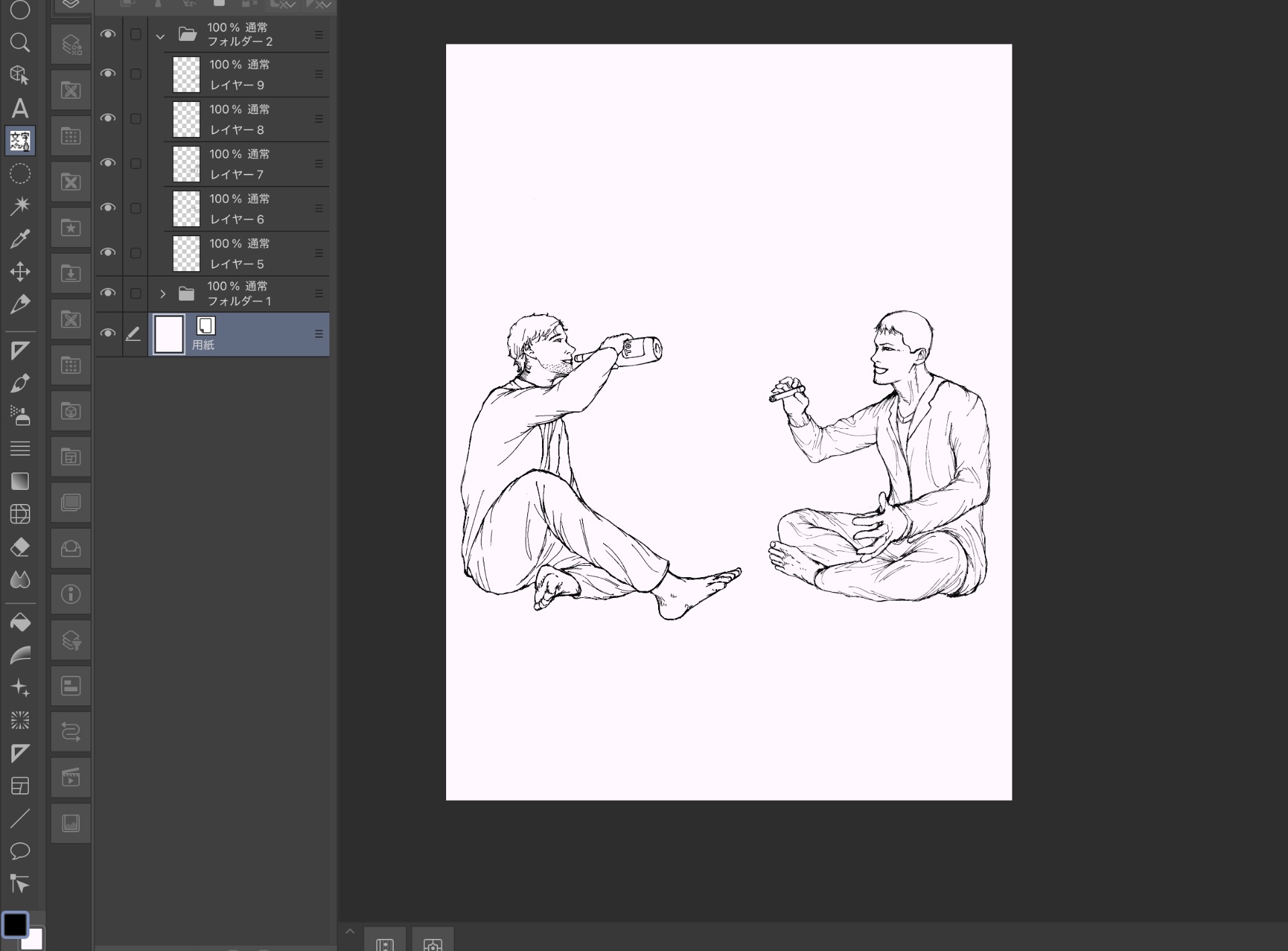Select the horizontal lines stream tool

20,448
